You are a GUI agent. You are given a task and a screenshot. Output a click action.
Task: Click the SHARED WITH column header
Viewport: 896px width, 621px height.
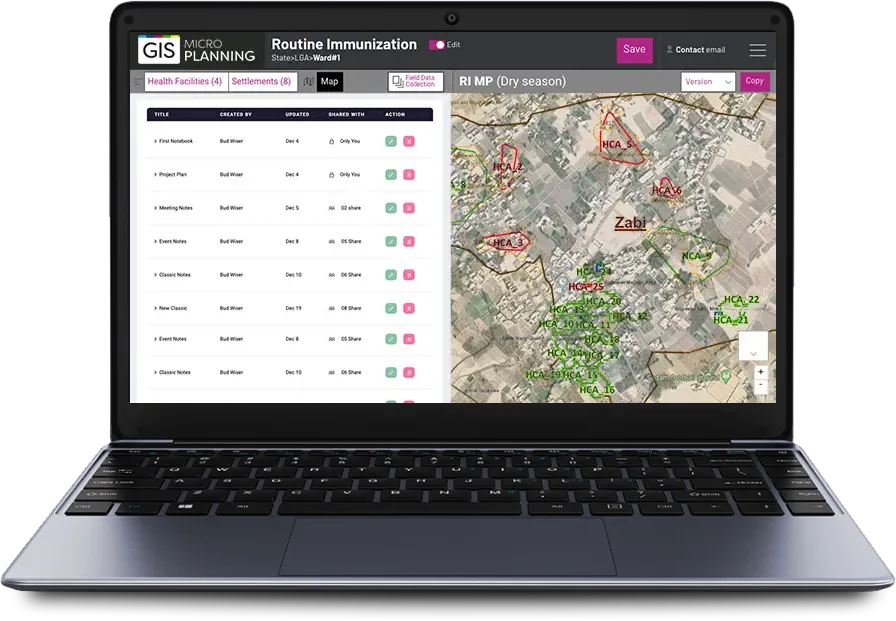(346, 114)
